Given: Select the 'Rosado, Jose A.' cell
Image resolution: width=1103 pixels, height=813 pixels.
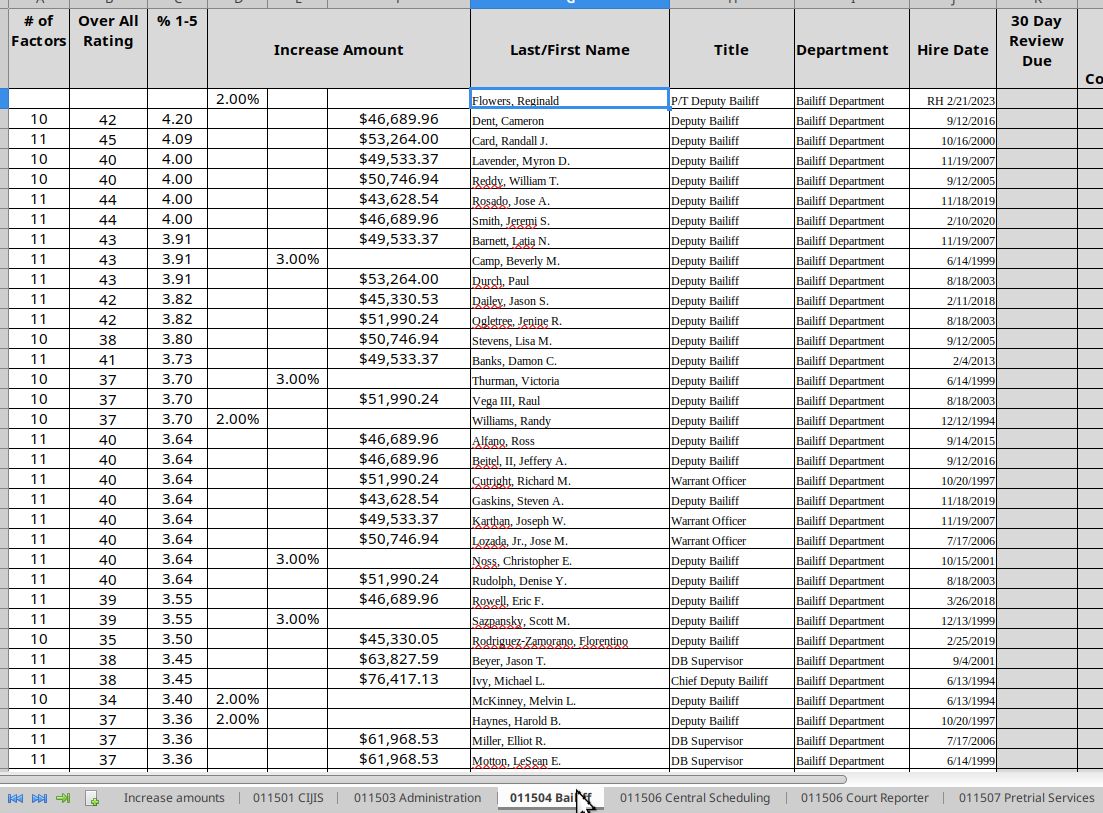Looking at the screenshot, I should click(x=569, y=200).
